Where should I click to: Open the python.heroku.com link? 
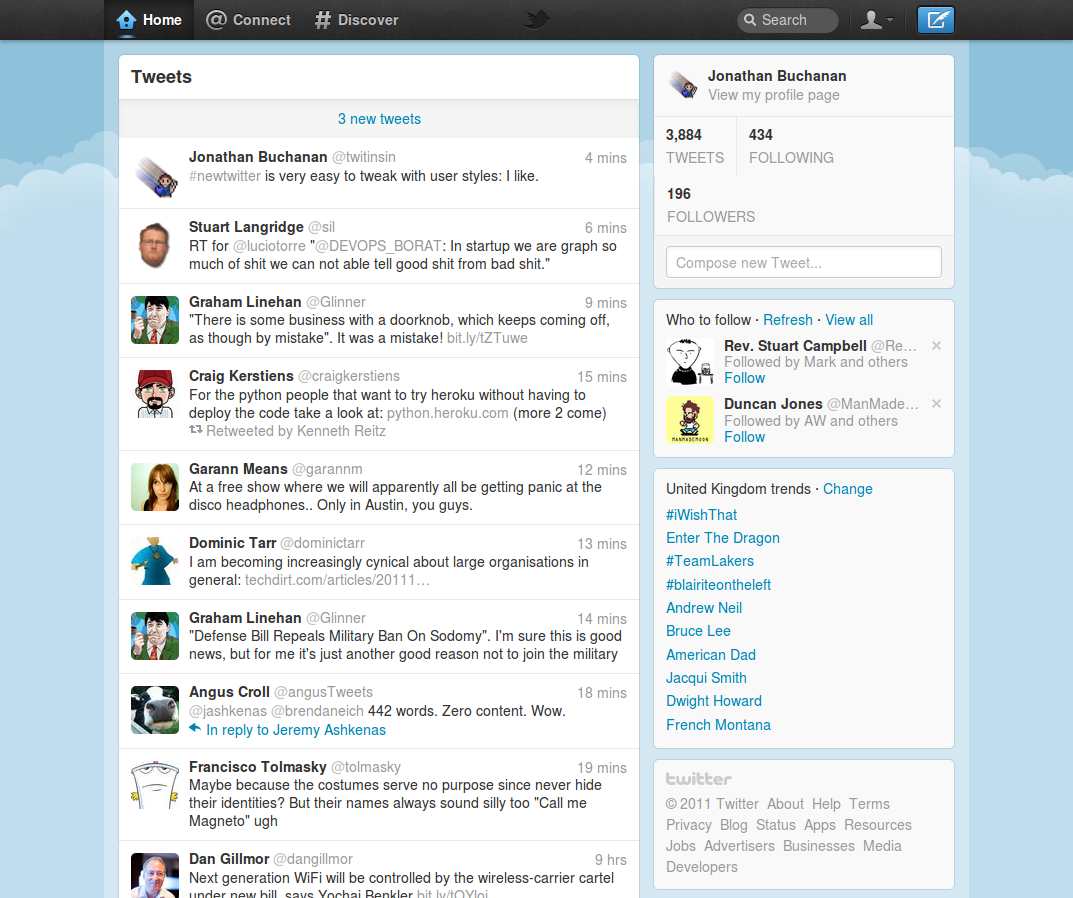pyautogui.click(x=448, y=413)
